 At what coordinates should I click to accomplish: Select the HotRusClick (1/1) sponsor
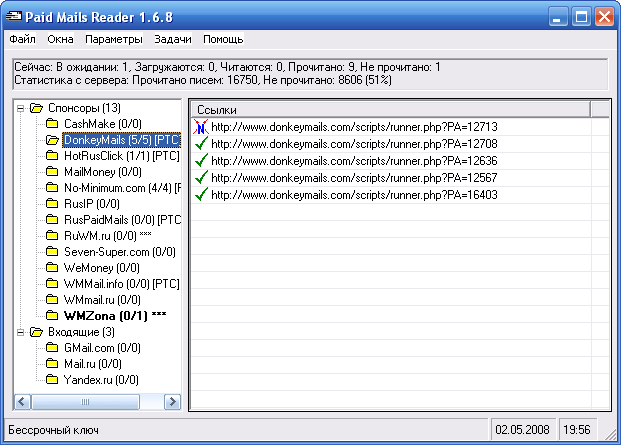point(122,156)
